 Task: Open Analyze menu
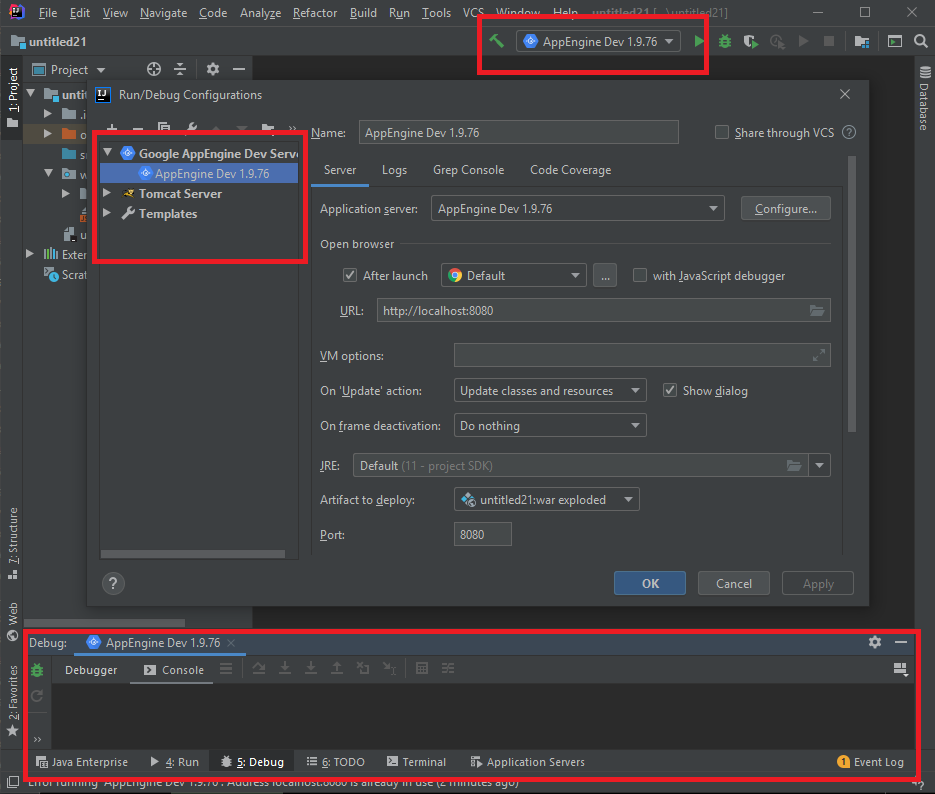260,13
